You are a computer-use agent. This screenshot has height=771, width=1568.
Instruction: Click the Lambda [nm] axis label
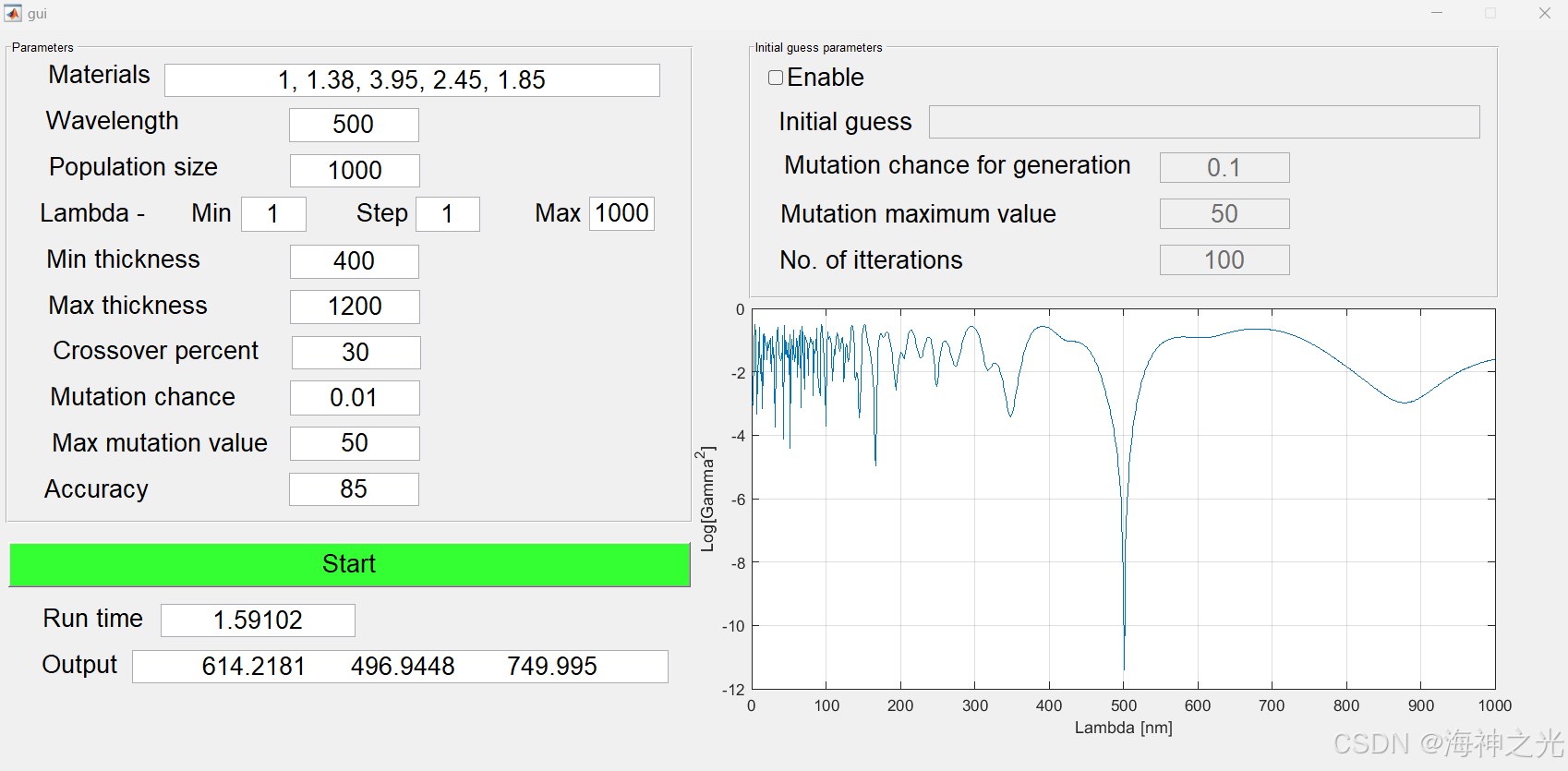1123,728
